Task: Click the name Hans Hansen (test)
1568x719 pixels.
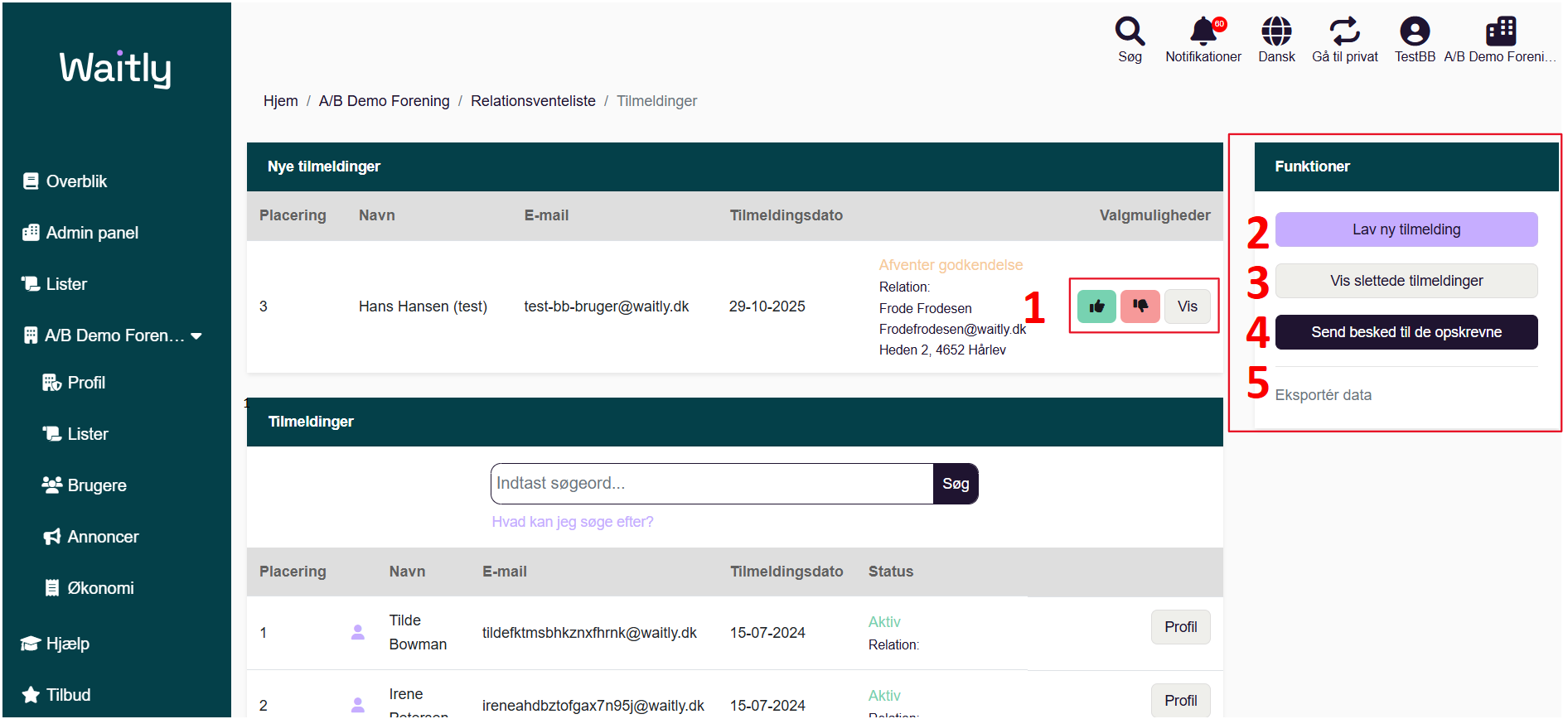Action: click(423, 306)
